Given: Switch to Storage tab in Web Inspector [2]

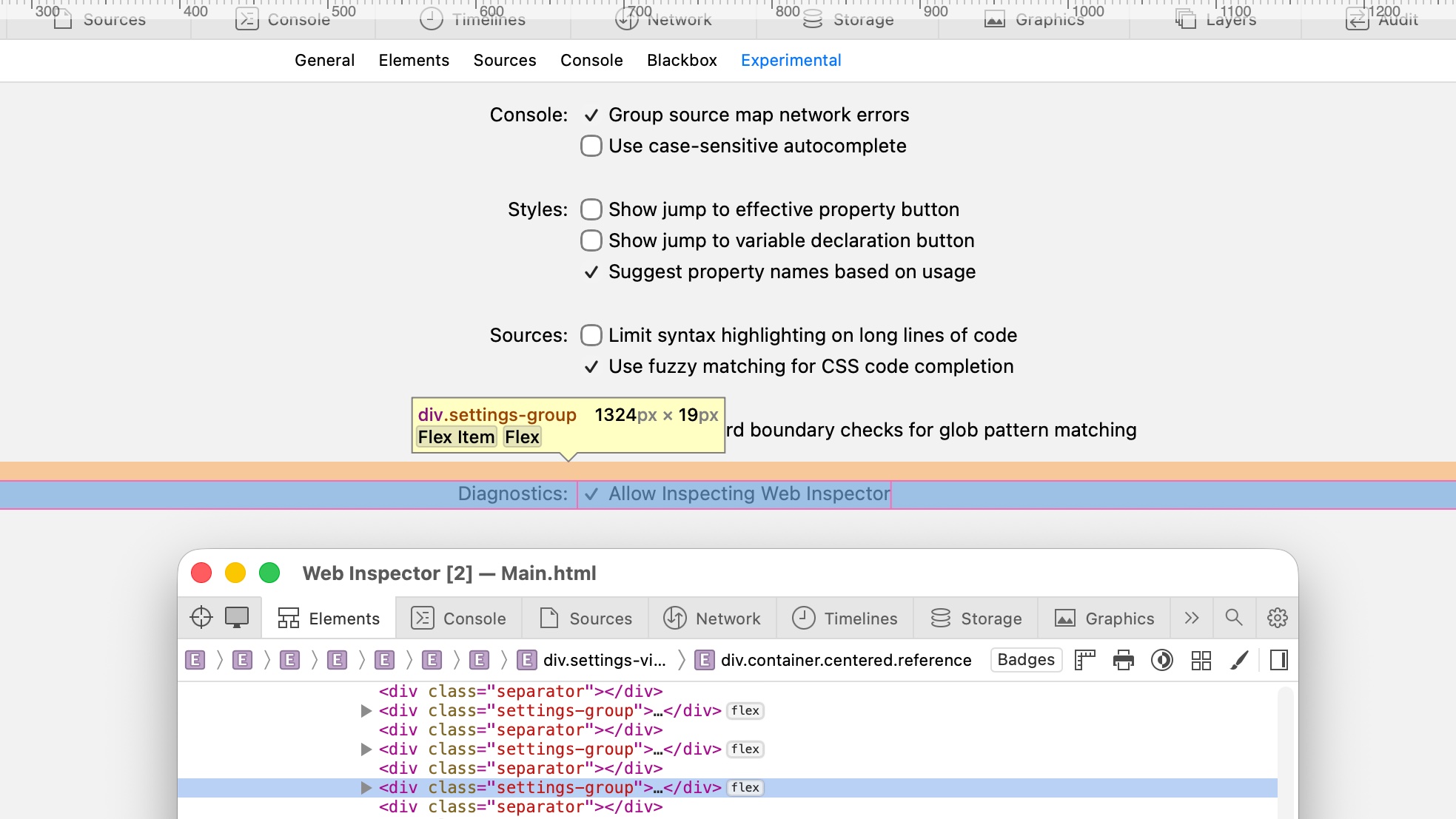Looking at the screenshot, I should pos(976,618).
